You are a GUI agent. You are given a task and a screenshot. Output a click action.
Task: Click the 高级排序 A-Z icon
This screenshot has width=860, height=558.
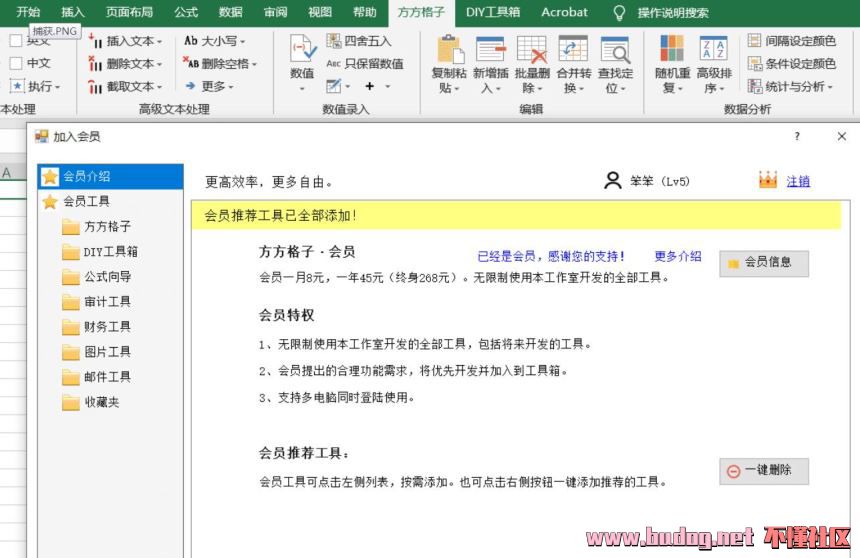point(713,50)
